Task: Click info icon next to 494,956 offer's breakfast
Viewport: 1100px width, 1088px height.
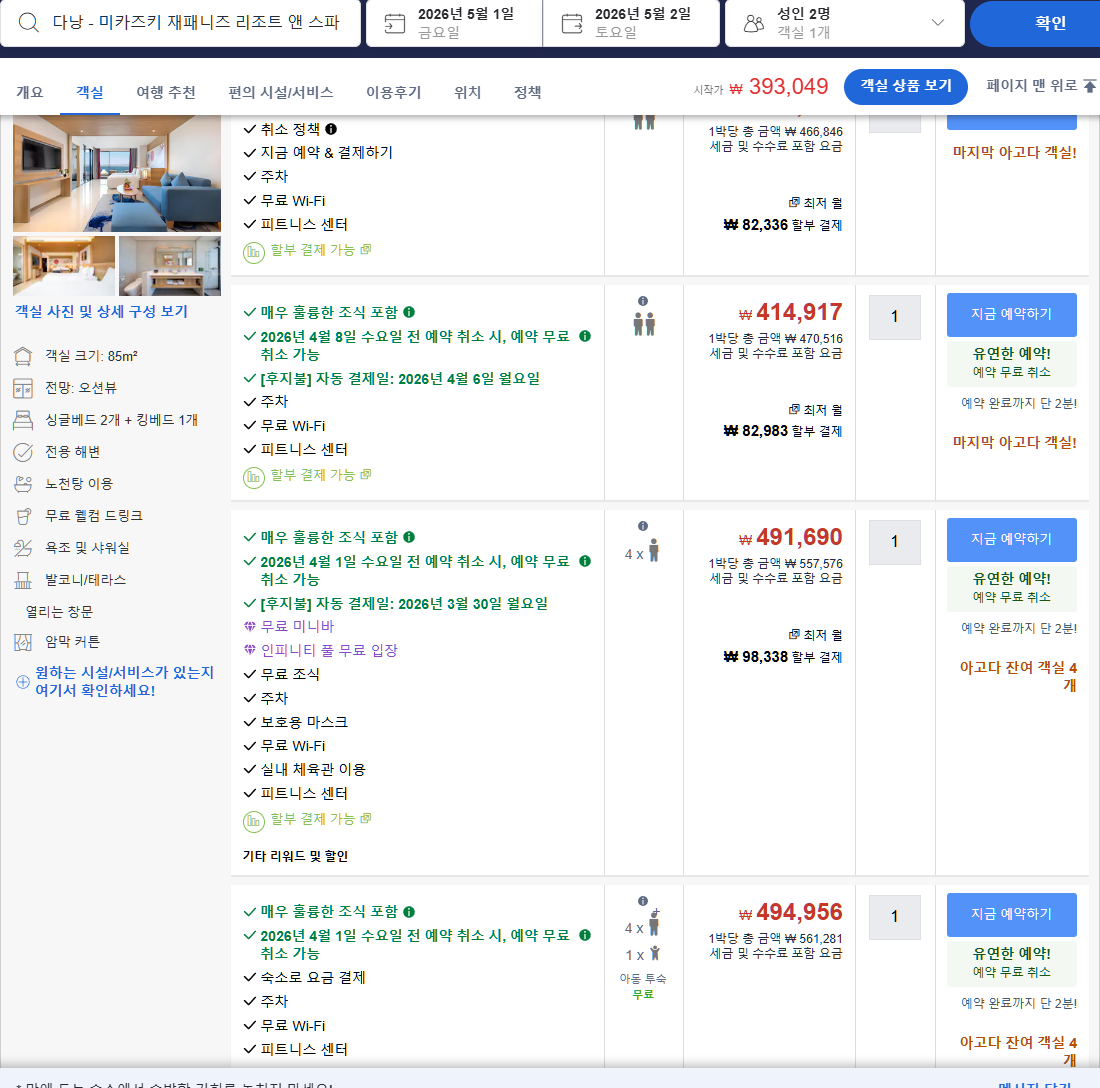Action: coord(409,912)
